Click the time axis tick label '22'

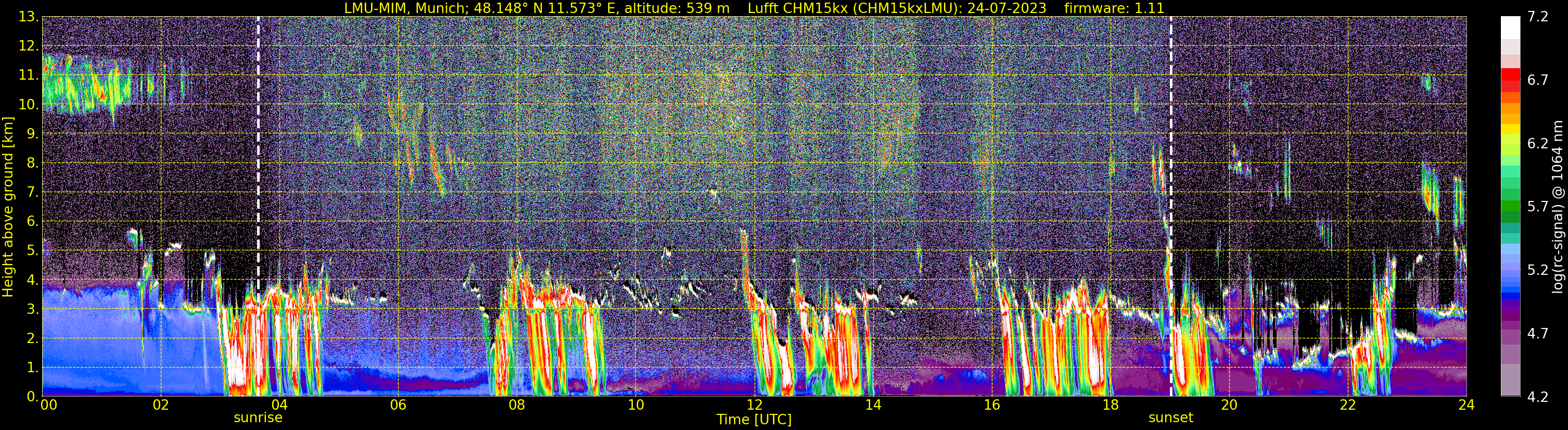1348,405
